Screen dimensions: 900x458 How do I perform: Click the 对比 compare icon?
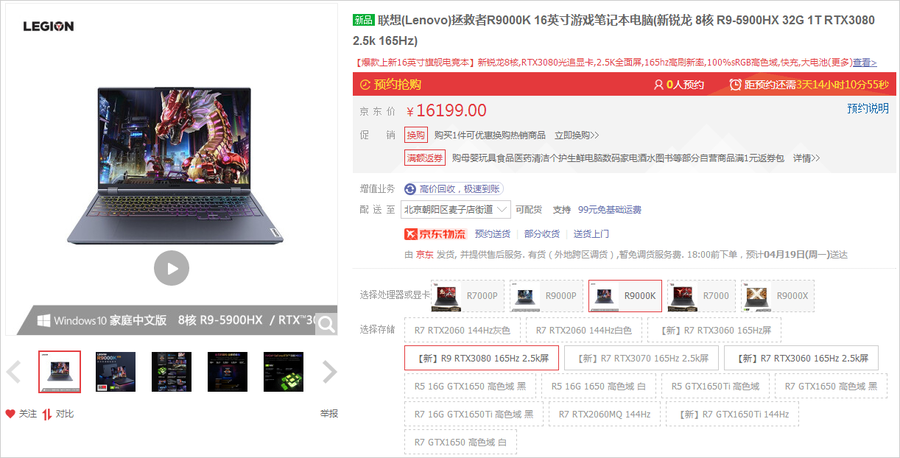[x=47, y=414]
